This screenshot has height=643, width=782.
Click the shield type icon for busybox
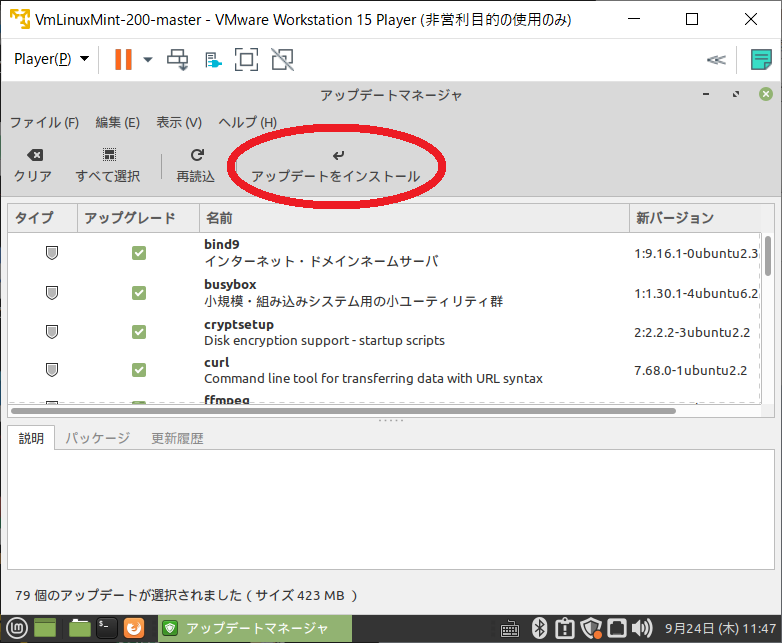tap(52, 293)
